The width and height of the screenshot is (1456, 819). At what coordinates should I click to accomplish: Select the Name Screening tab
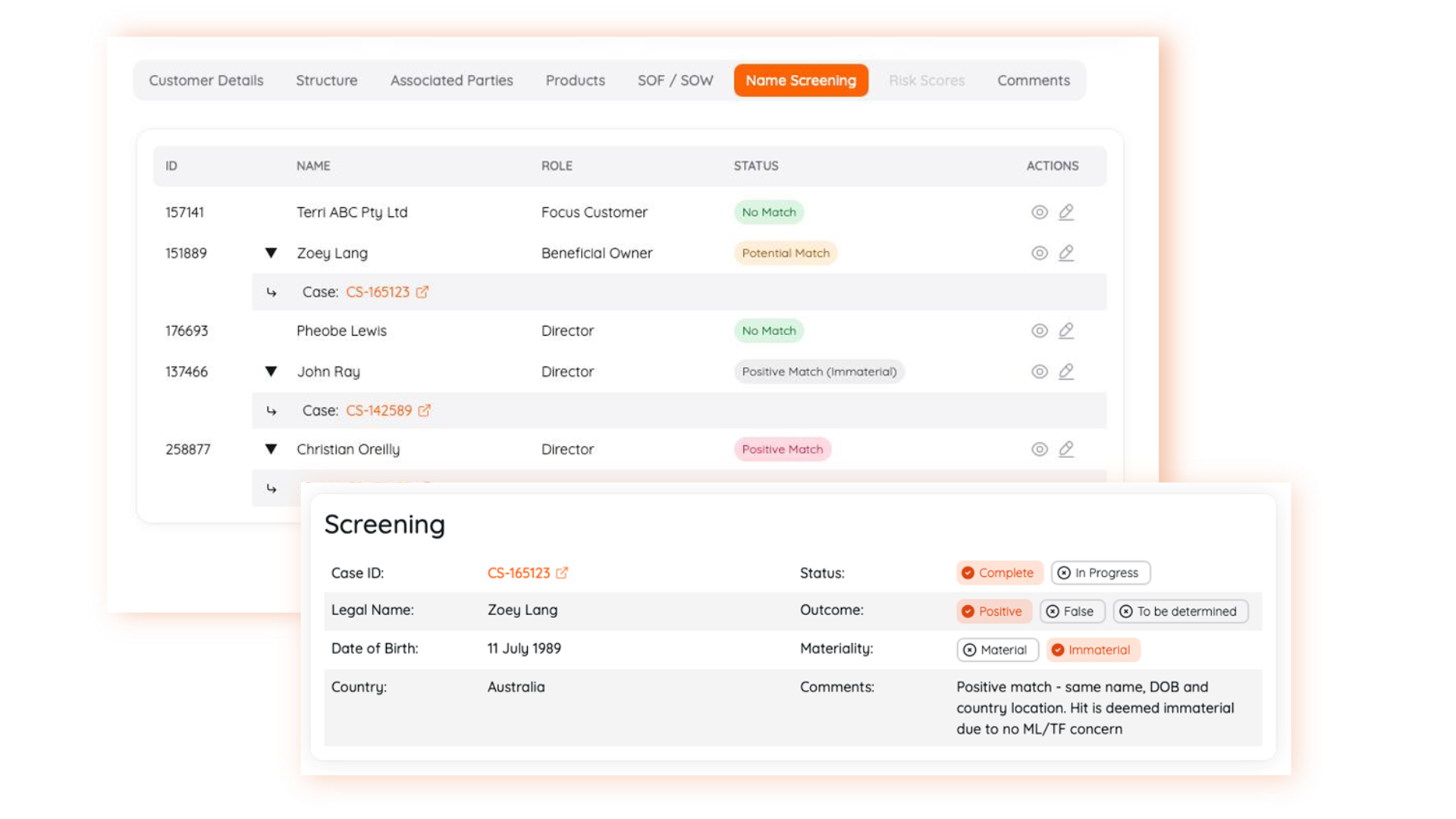[x=801, y=80]
